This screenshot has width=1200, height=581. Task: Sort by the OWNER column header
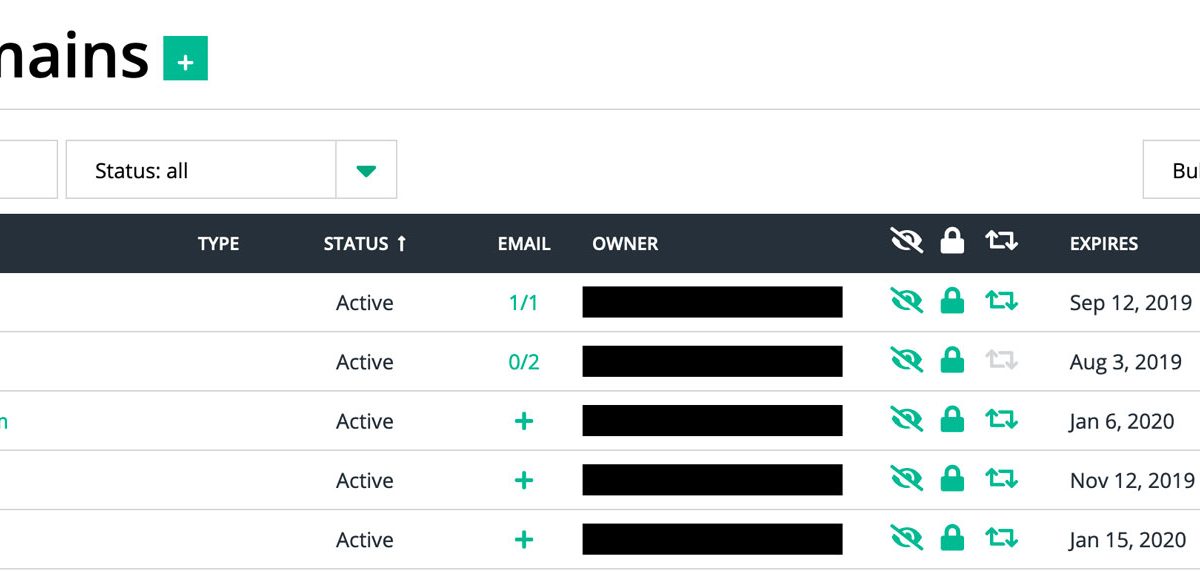click(625, 243)
